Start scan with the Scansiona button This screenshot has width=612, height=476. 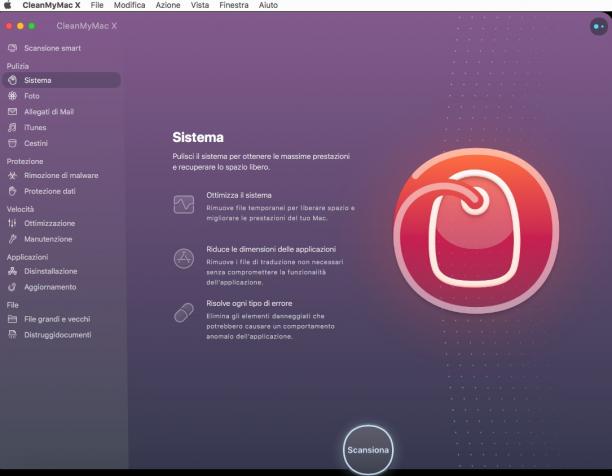tap(368, 450)
